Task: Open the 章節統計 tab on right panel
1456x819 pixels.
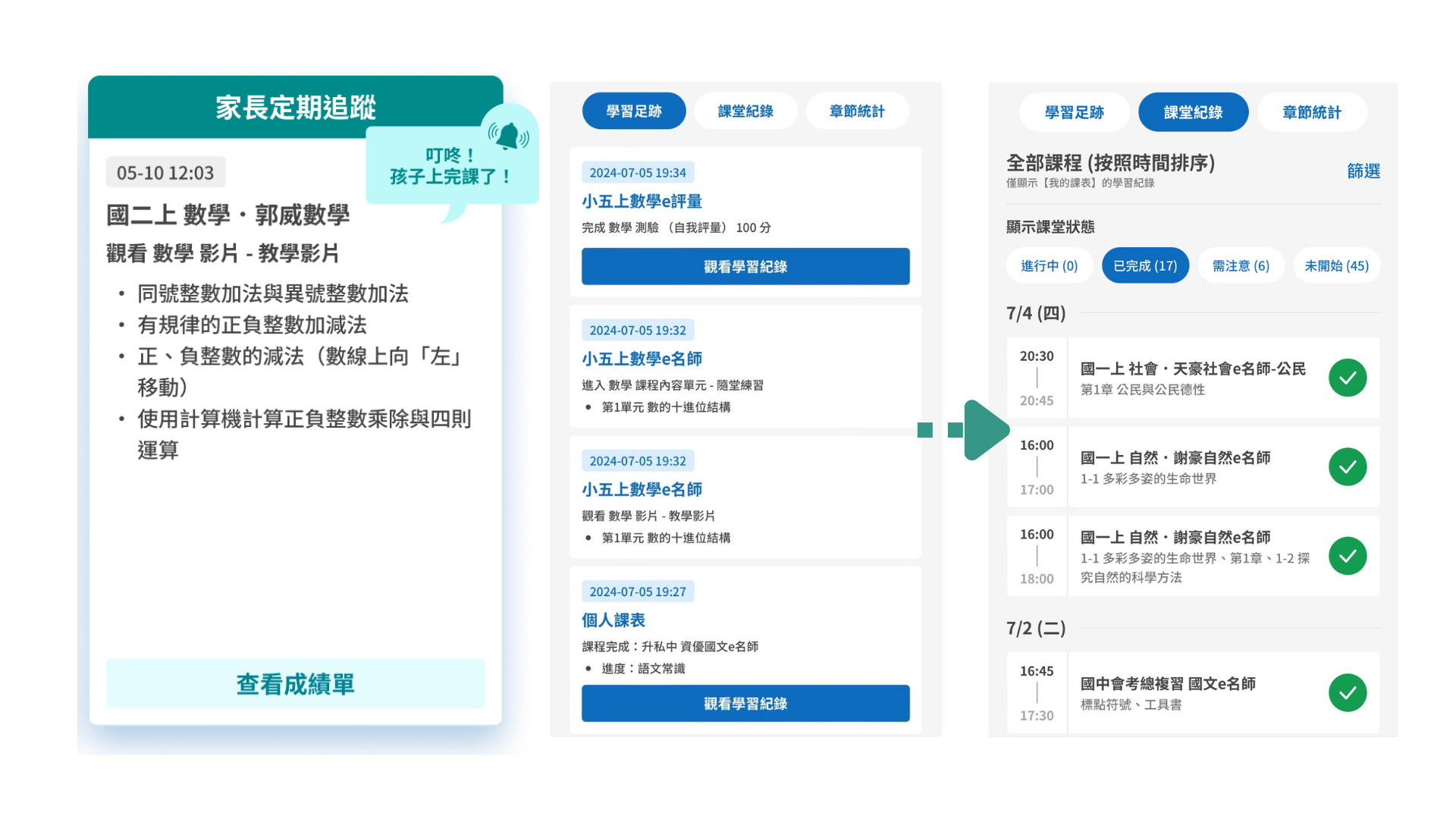Action: click(1312, 111)
